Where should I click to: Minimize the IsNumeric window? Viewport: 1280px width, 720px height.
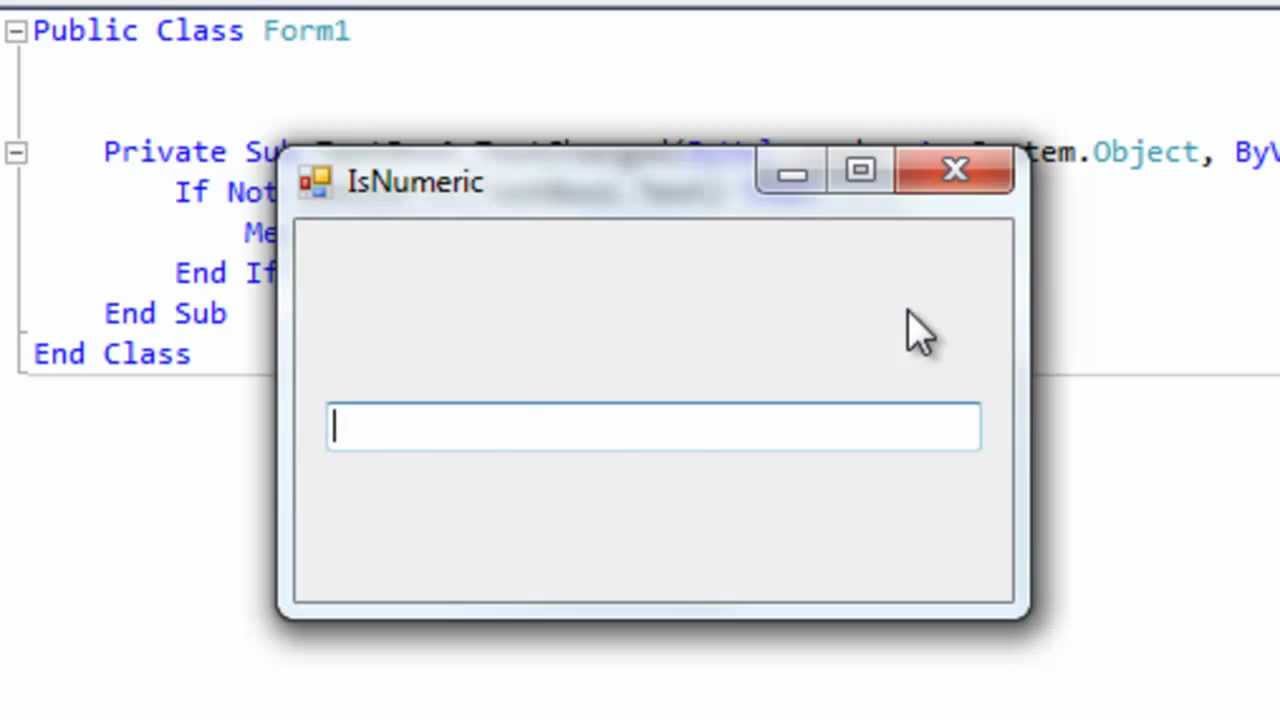(x=791, y=172)
